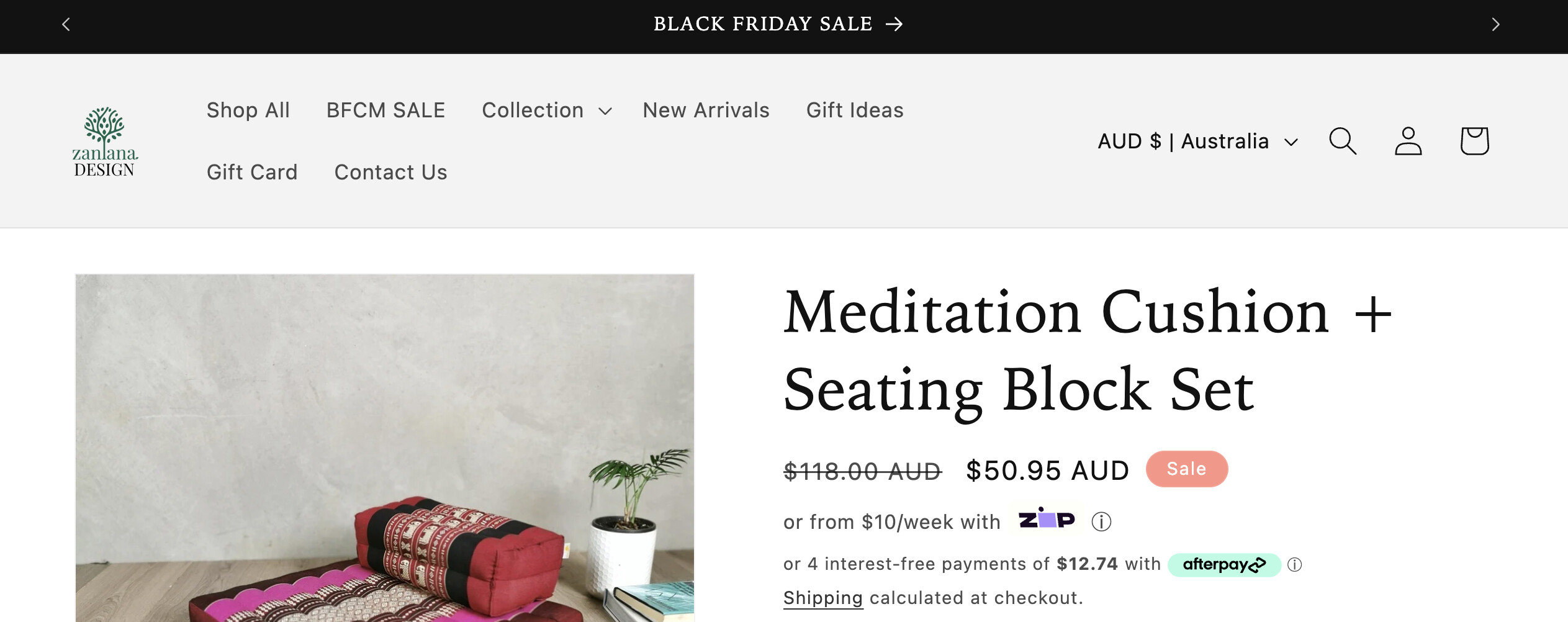Go to BFCM SALE page
The width and height of the screenshot is (1568, 622).
tap(385, 110)
